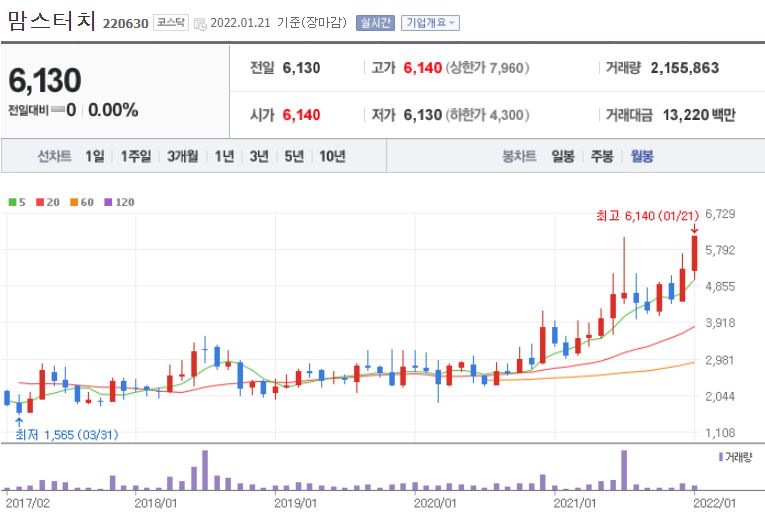Click the 0.00% change rate
Viewport: 765px width, 527px height.
click(x=113, y=110)
